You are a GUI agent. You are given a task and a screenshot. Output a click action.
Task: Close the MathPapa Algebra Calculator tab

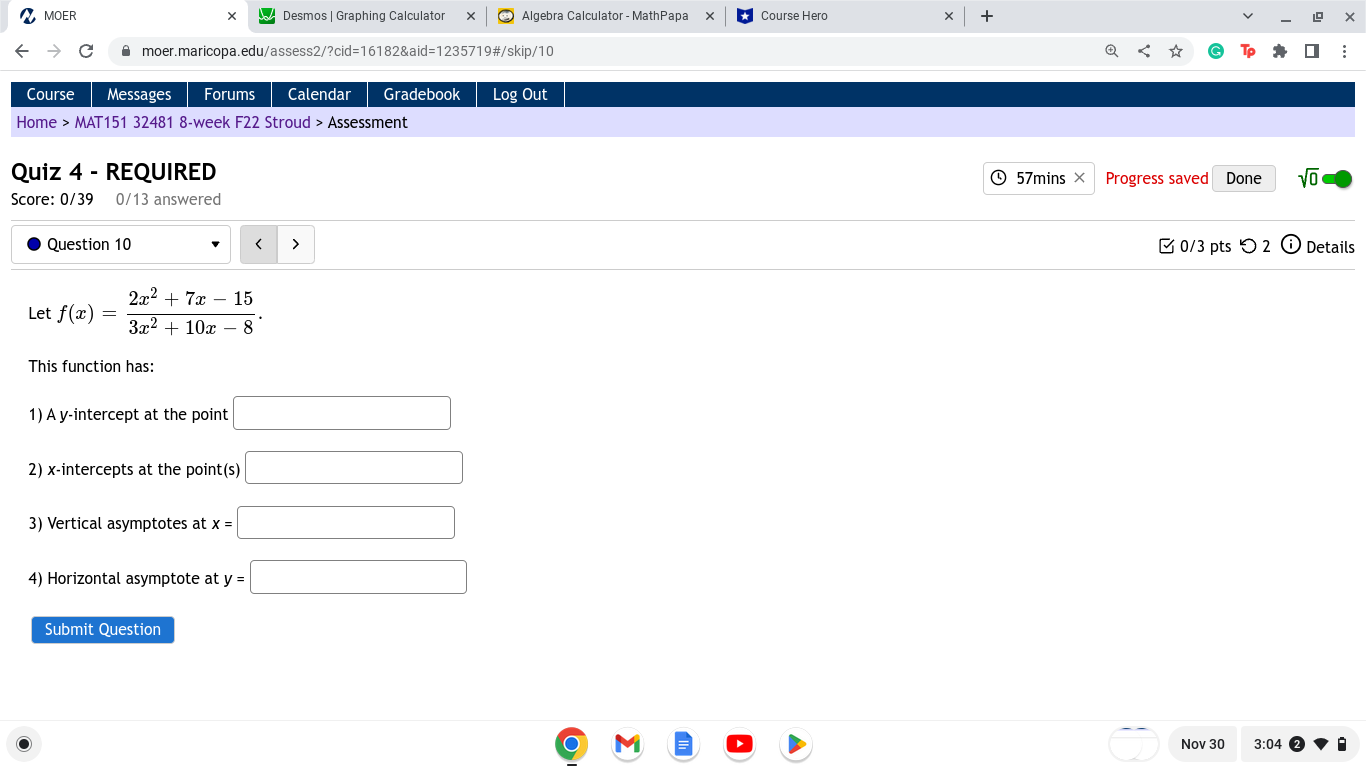(710, 16)
